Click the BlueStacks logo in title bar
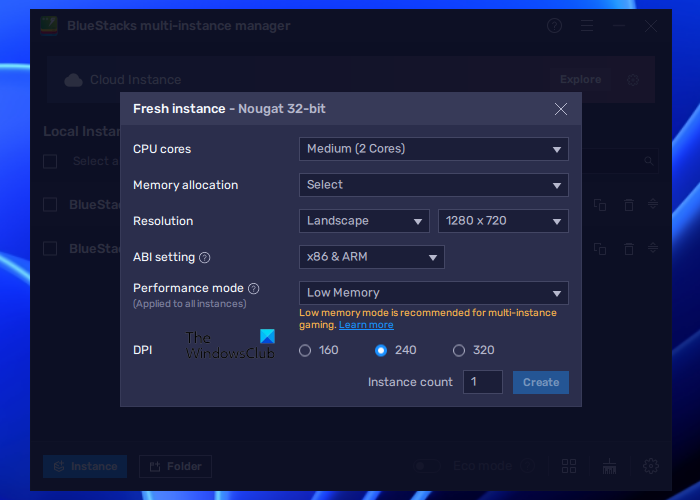The width and height of the screenshot is (700, 500). pyautogui.click(x=49, y=26)
